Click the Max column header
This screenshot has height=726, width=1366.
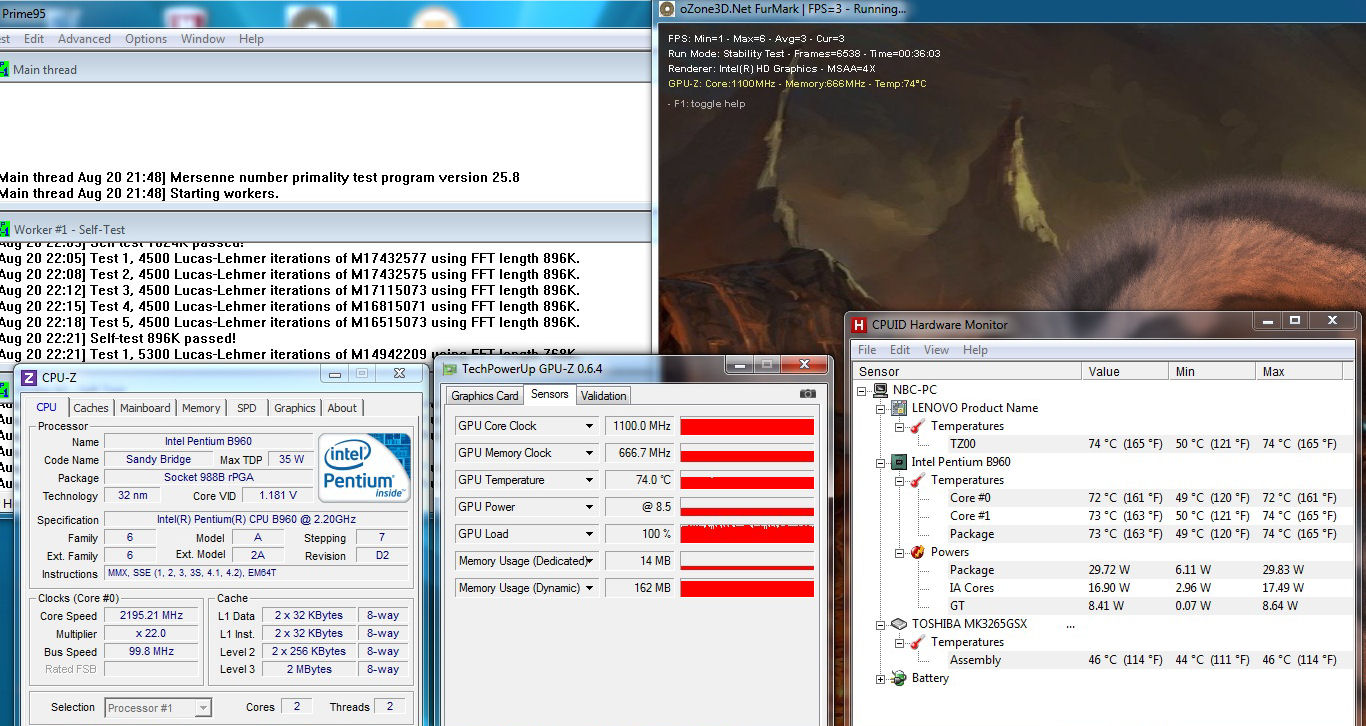(1301, 371)
